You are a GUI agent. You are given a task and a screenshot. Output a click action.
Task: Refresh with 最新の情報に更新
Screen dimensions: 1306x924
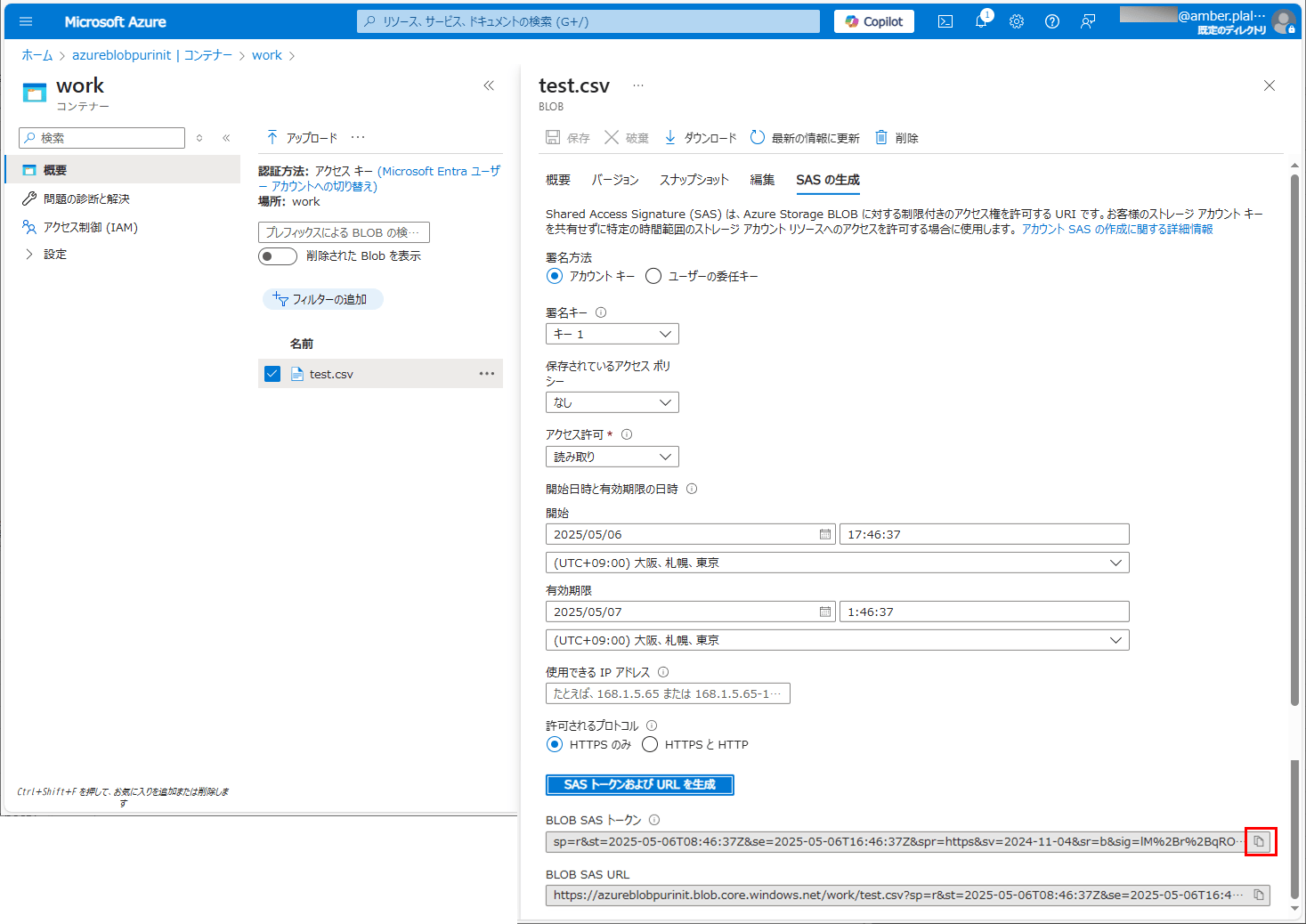805,138
